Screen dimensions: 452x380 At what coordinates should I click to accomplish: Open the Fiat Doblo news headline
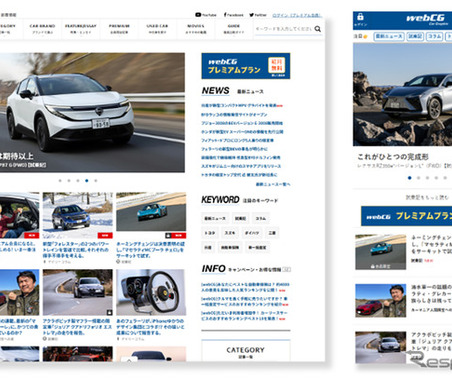[x=237, y=140]
